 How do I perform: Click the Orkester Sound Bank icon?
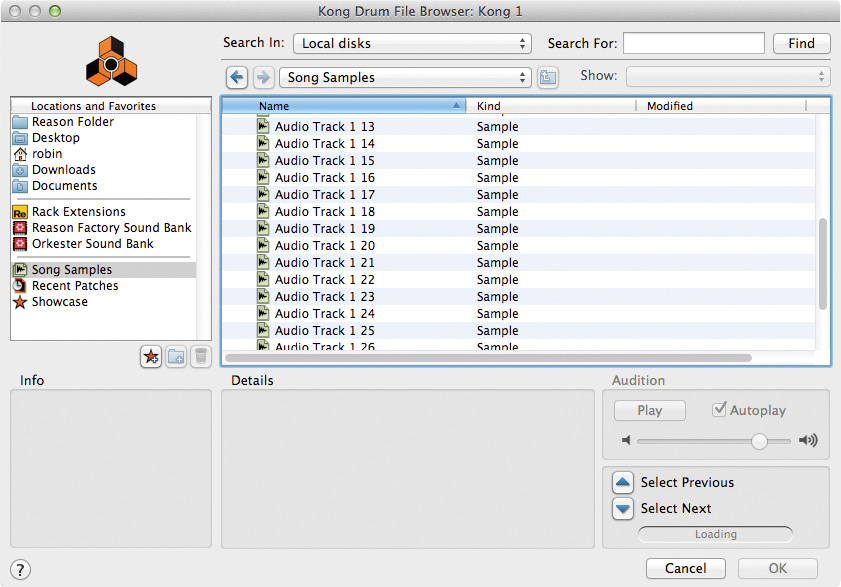click(20, 244)
